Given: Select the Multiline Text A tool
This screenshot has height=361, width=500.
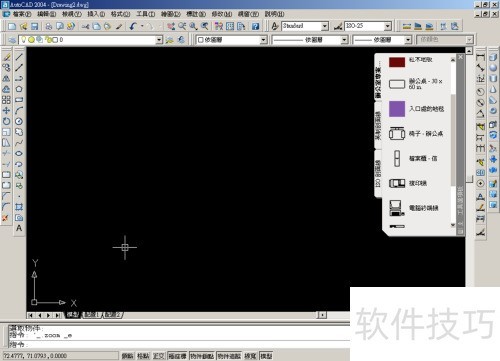Looking at the screenshot, I should [19, 228].
